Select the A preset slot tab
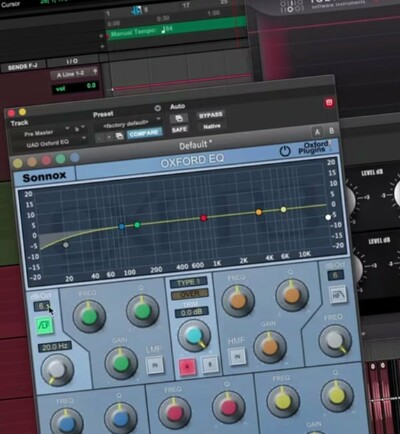This screenshot has height=434, width=400. pyautogui.click(x=317, y=133)
